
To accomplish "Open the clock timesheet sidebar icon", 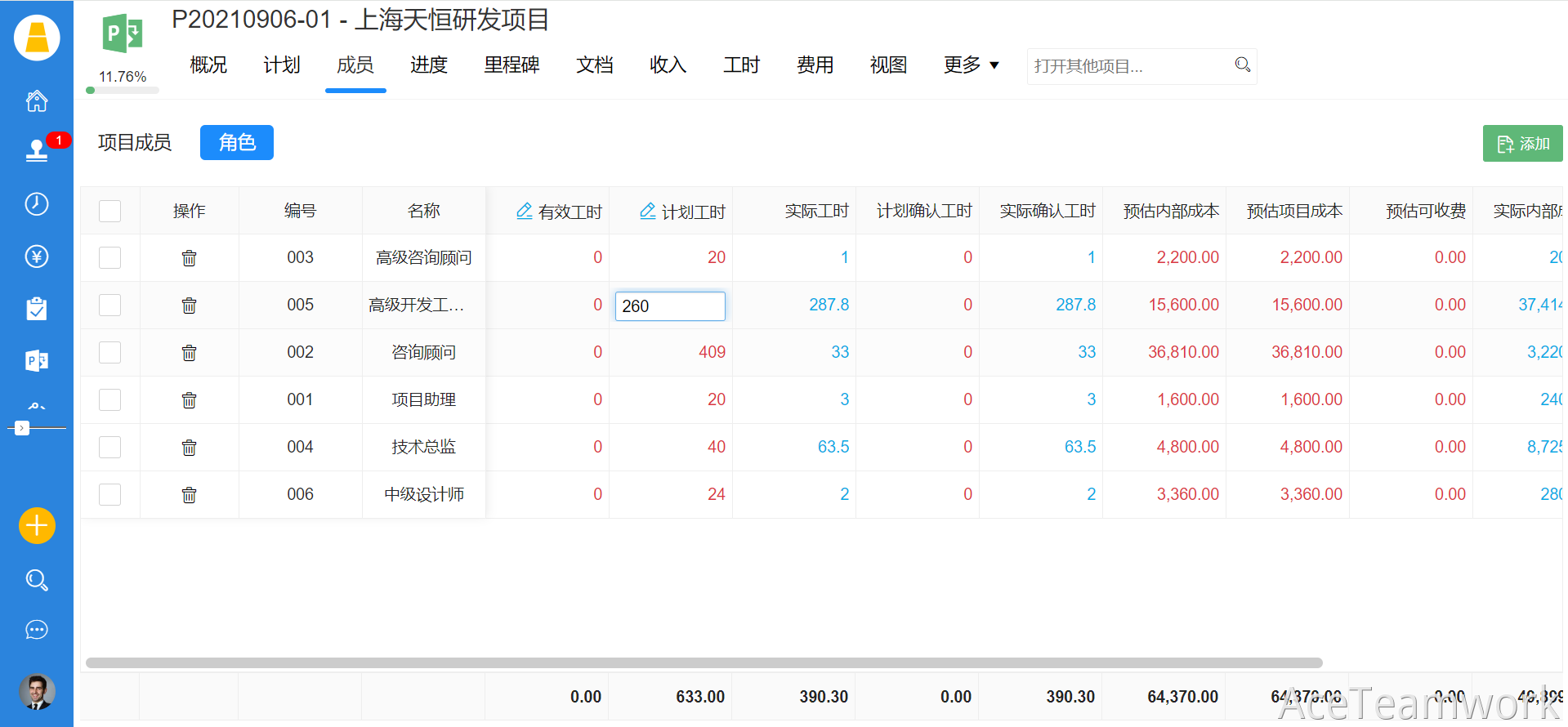I will (x=37, y=204).
